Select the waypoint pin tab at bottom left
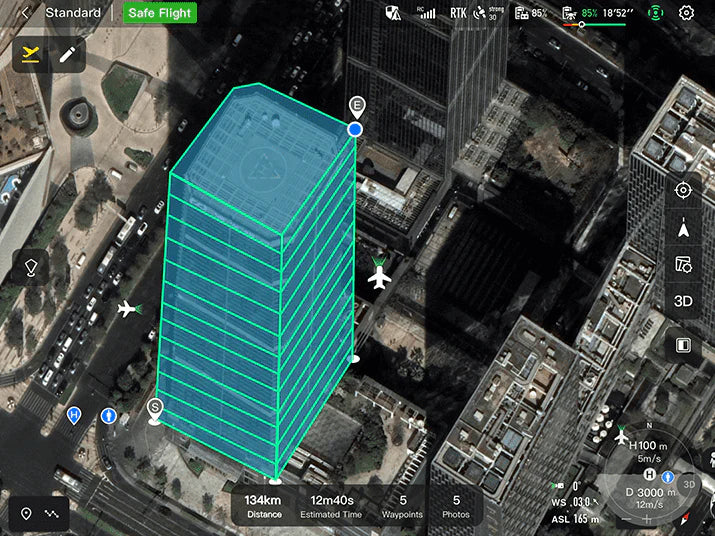Viewport: 715px width, 536px height. [26, 513]
